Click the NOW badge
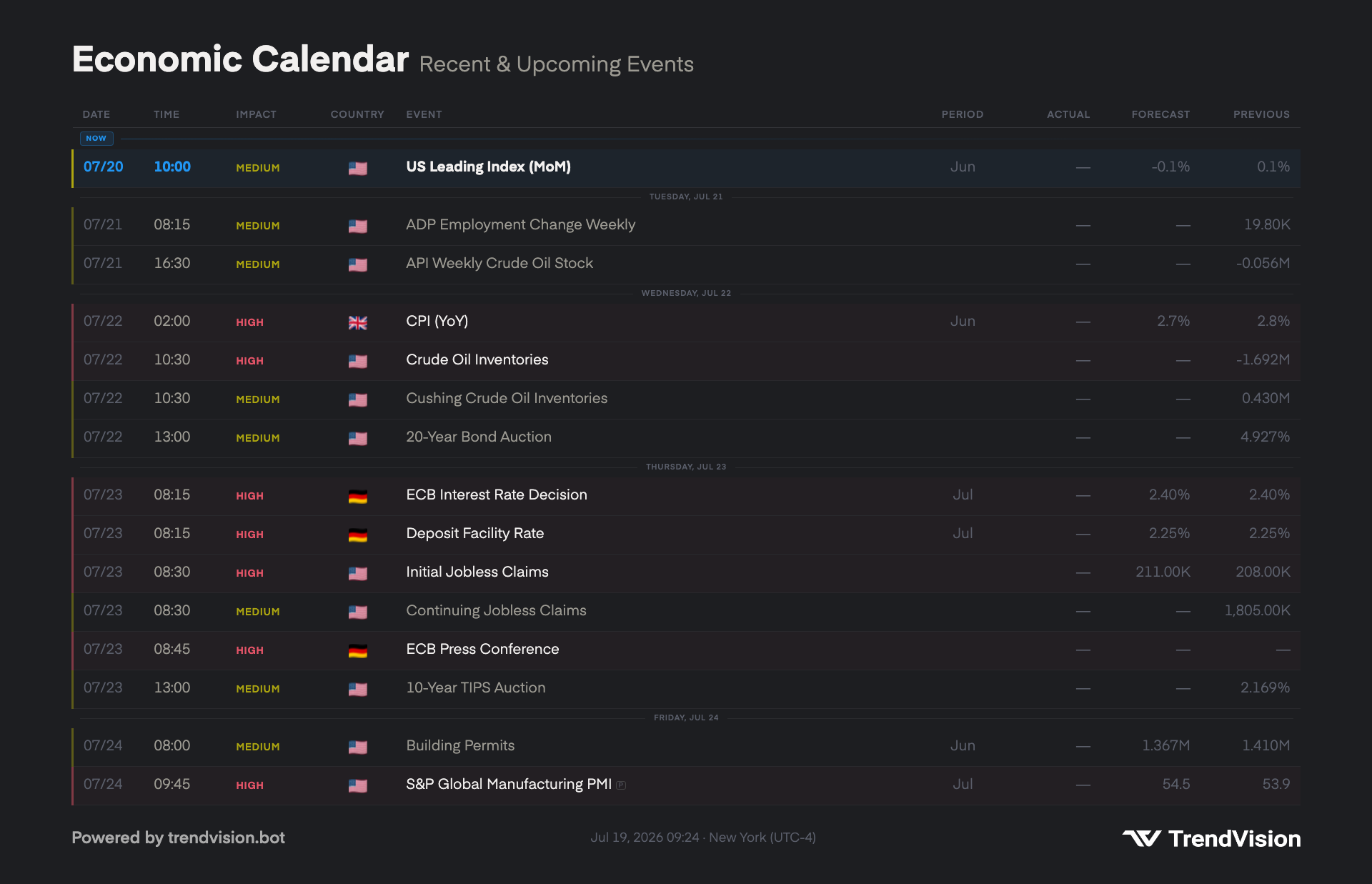1372x884 pixels. tap(96, 138)
